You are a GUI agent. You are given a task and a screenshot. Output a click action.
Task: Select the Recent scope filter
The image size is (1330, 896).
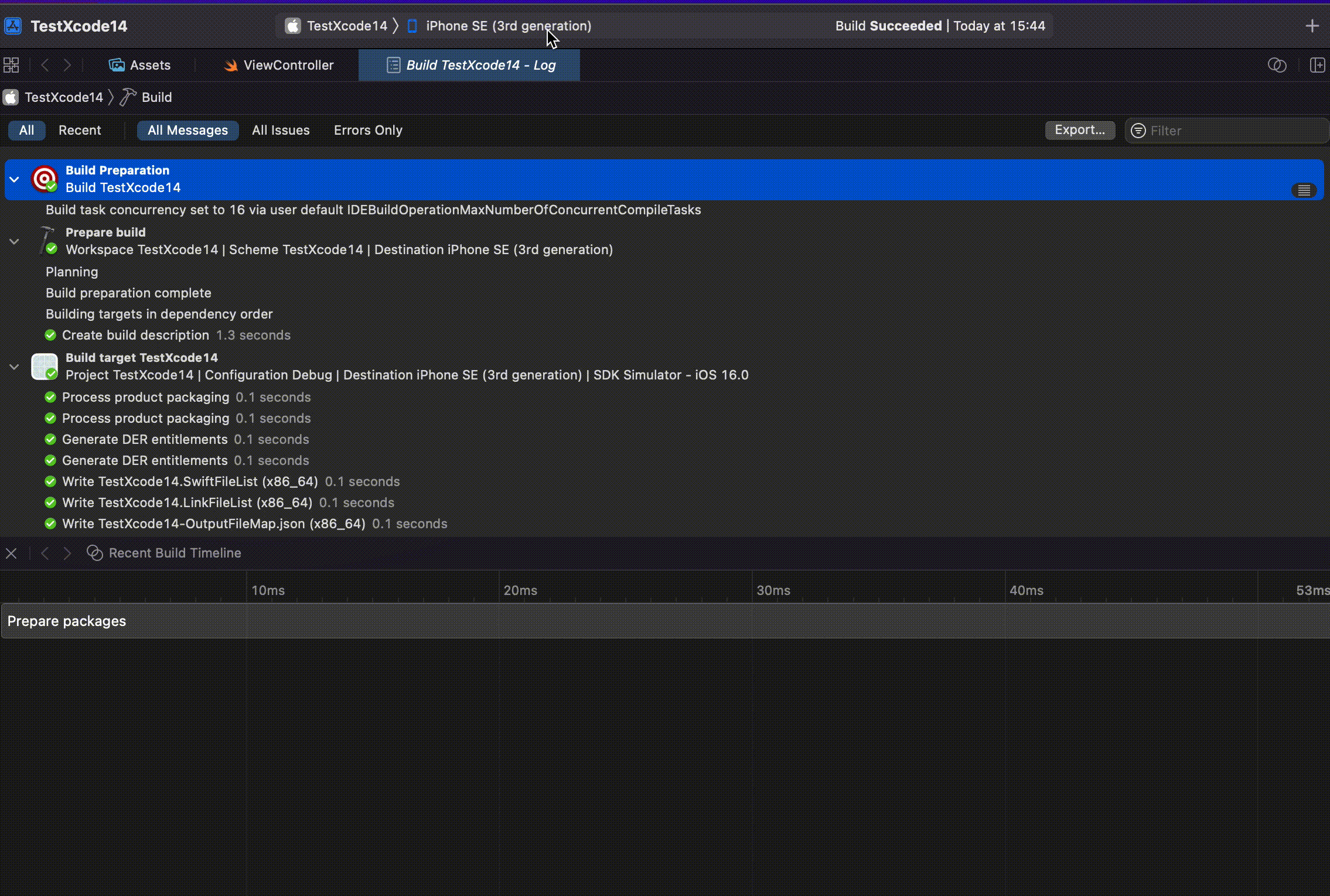80,130
